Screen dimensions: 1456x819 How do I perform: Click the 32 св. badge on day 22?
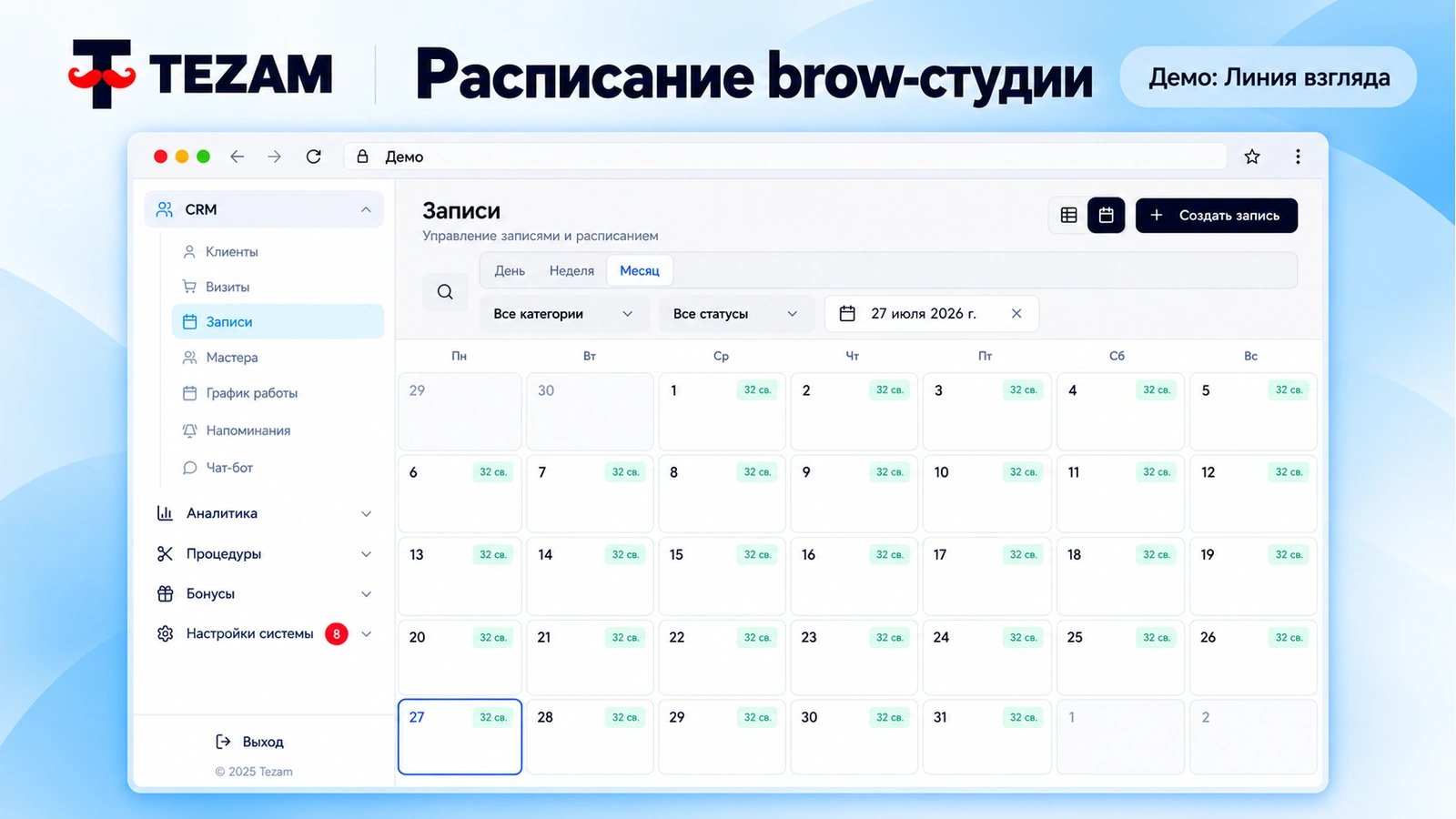[x=757, y=638]
